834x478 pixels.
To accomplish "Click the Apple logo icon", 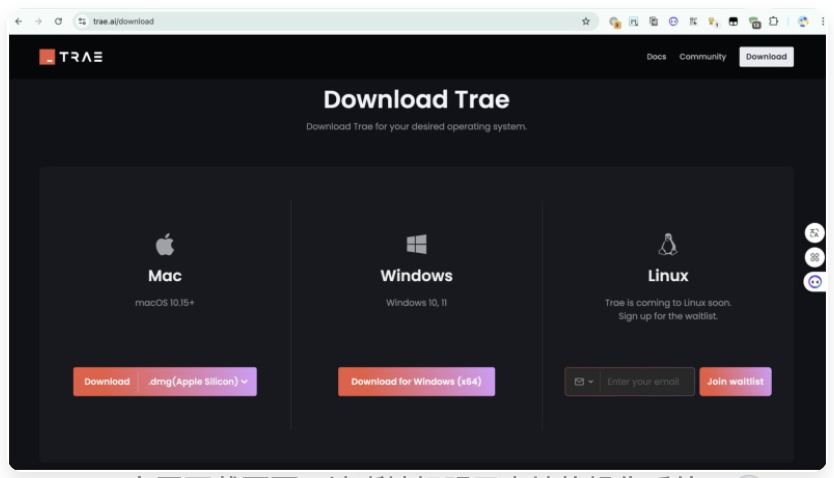I will click(165, 244).
